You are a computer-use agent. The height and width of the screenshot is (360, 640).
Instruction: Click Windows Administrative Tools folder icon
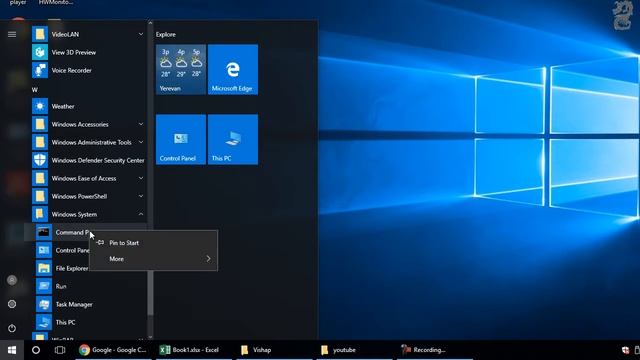click(x=40, y=142)
